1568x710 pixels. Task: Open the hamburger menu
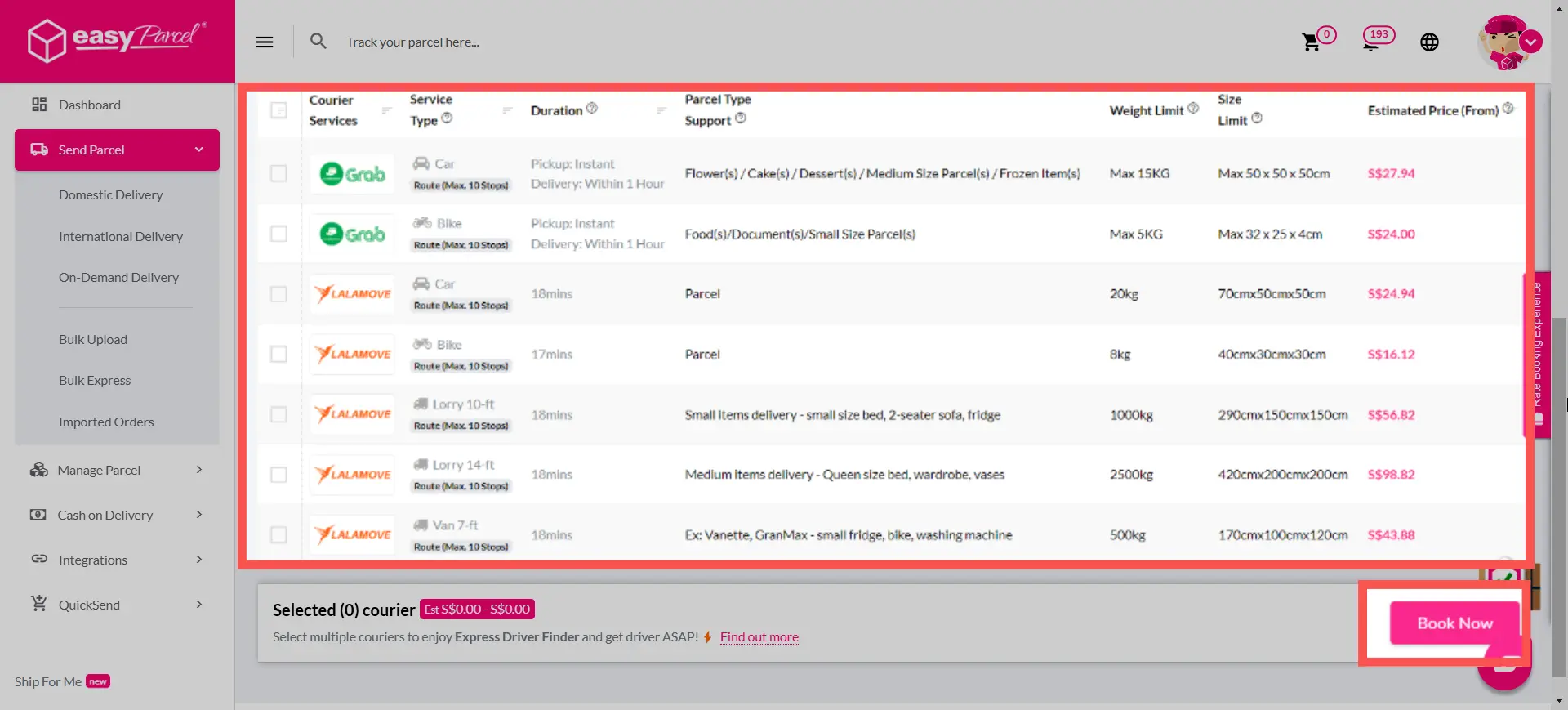point(265,42)
